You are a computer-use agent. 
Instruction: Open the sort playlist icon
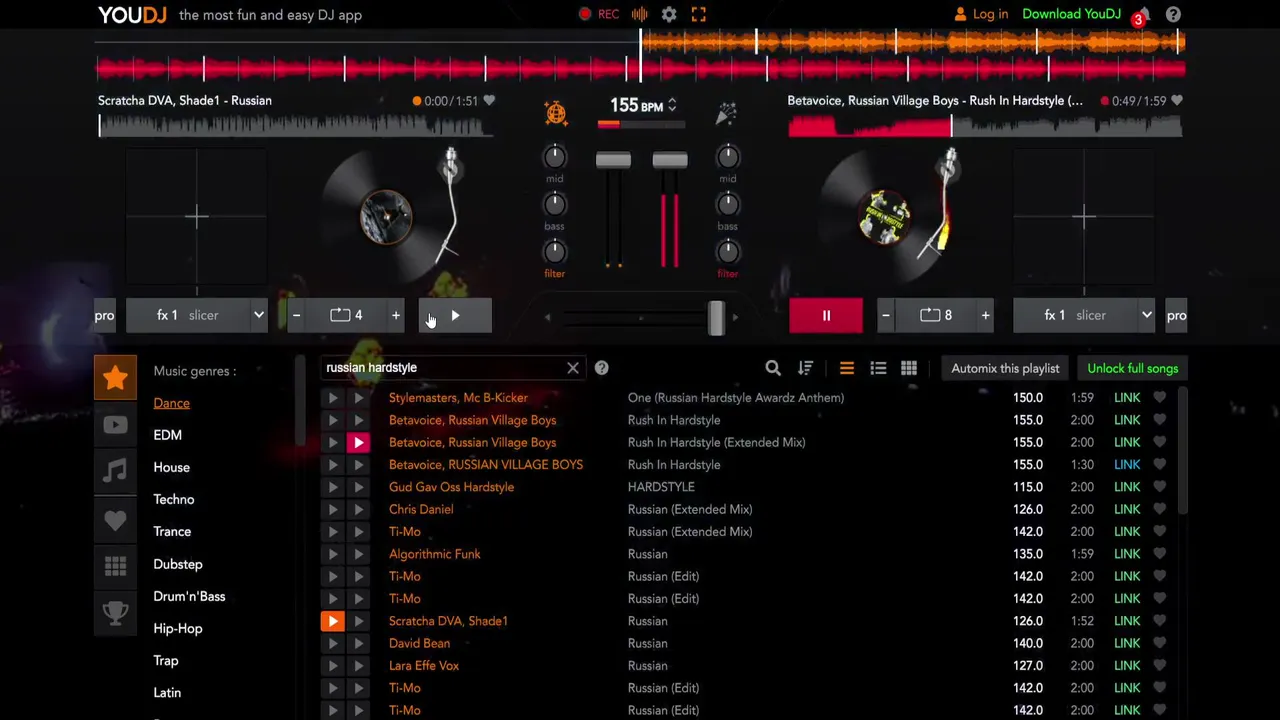[x=805, y=368]
